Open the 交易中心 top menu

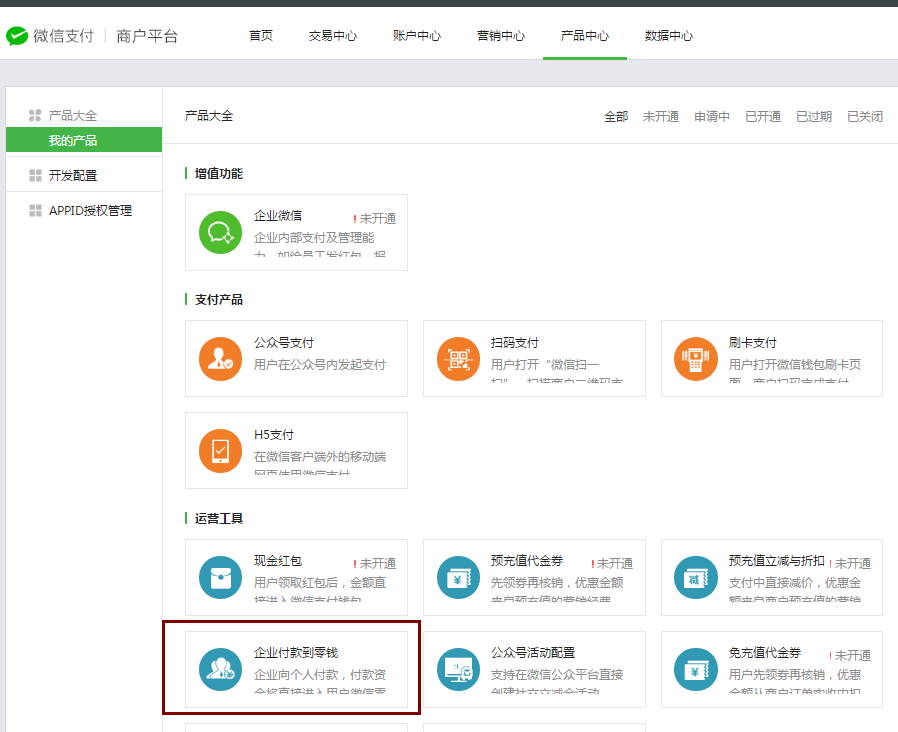point(333,36)
